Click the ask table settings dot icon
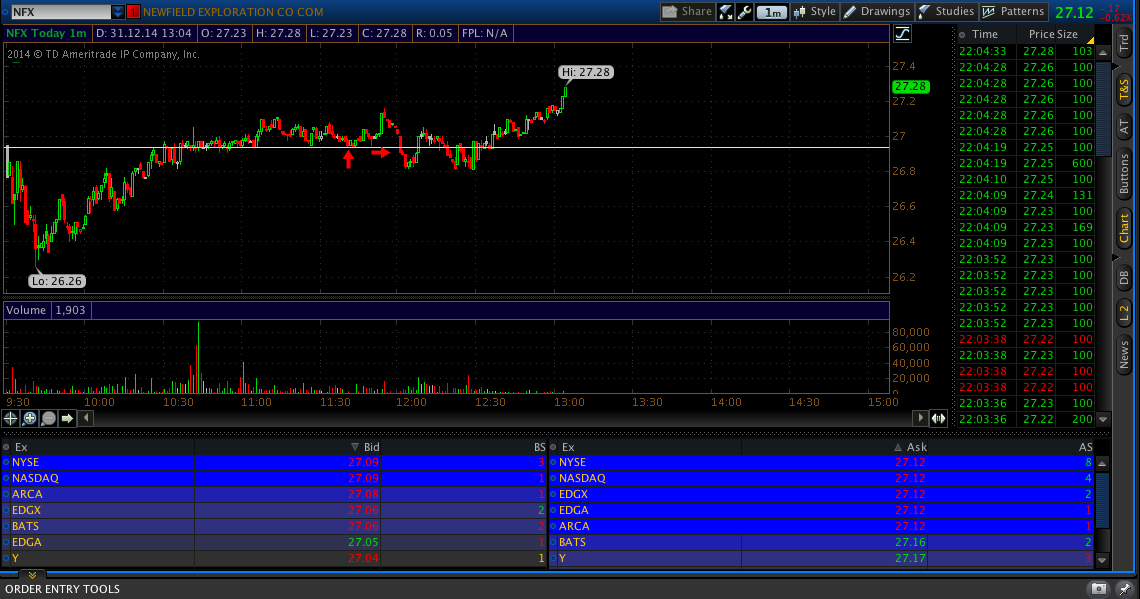Screen dimensions: 1140x599 (553, 447)
